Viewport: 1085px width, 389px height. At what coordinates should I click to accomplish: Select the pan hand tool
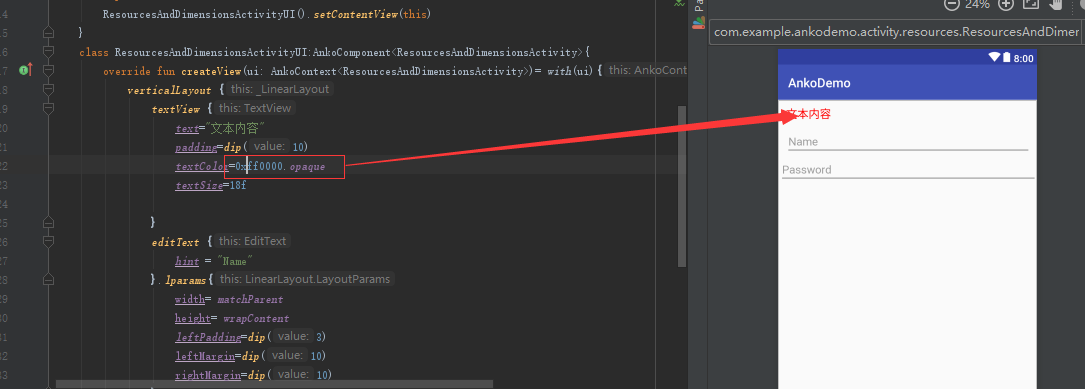[1056, 4]
